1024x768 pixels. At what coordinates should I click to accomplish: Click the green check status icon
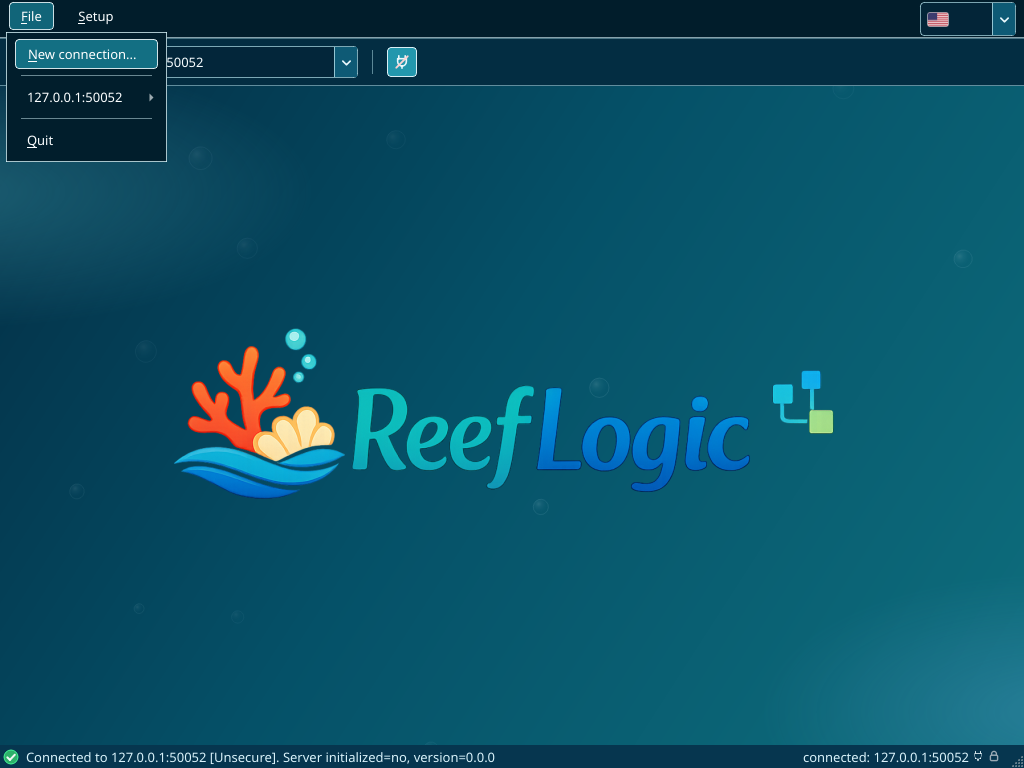click(11, 757)
